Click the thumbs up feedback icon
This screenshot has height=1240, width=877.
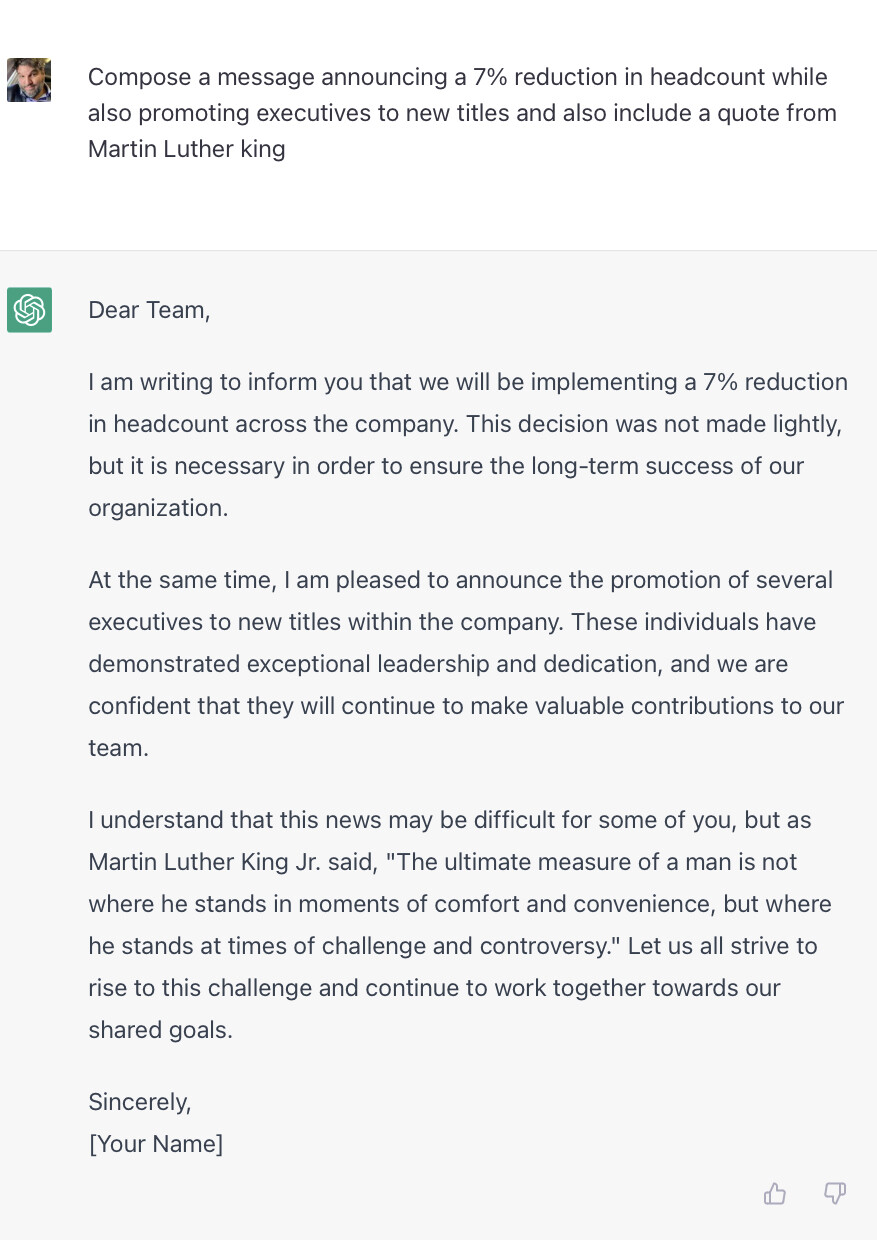tap(775, 1193)
